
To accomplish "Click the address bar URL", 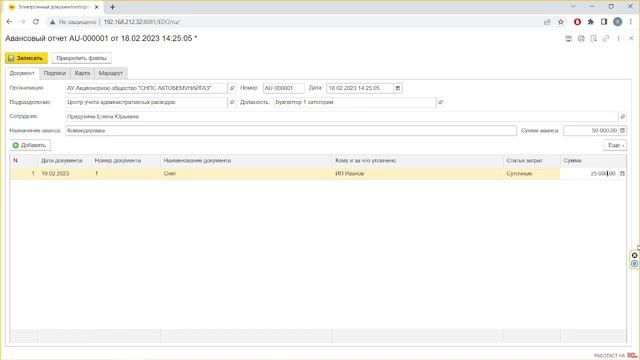I will [142, 22].
